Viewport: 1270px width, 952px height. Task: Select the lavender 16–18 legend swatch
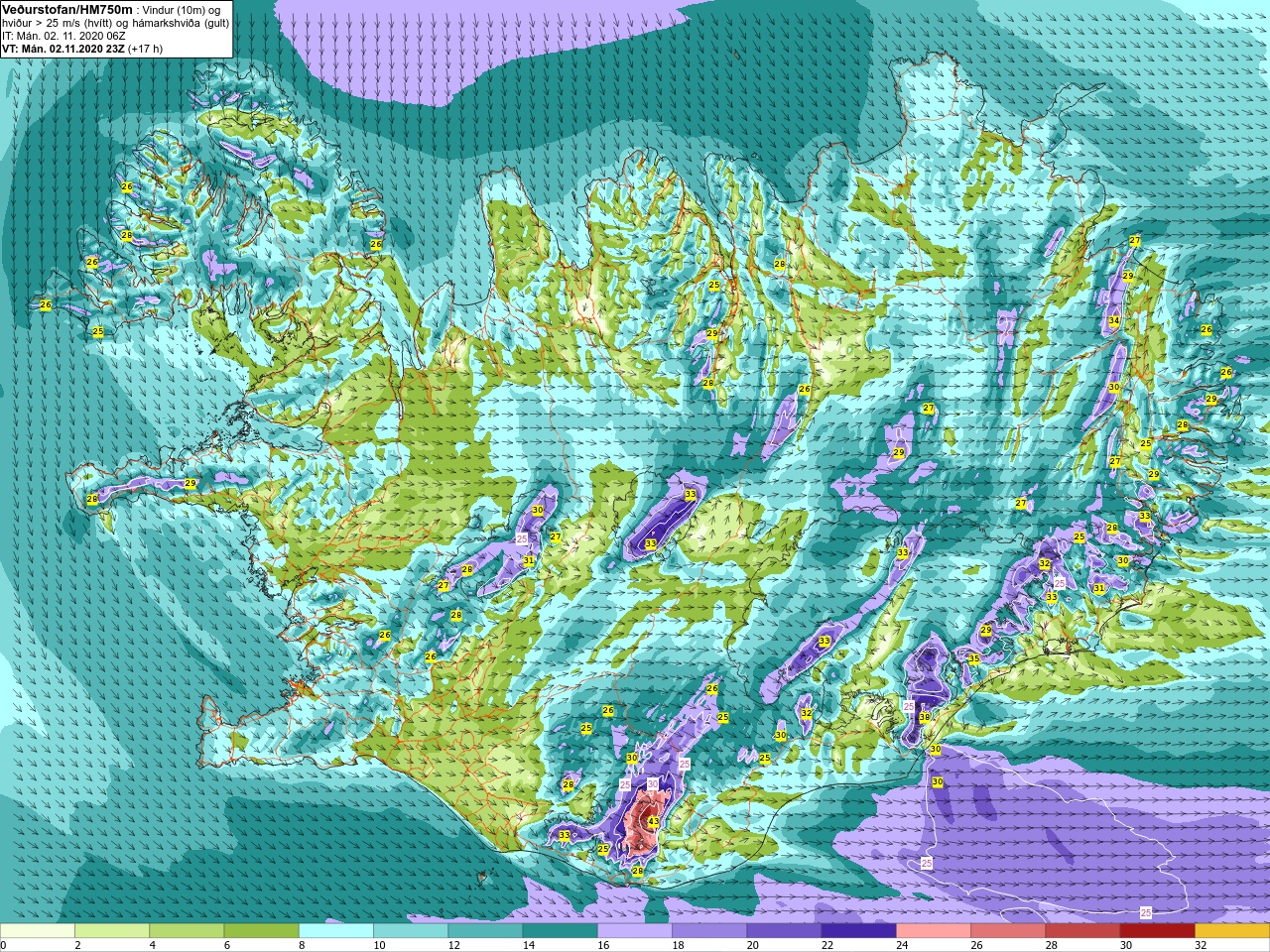(x=635, y=931)
